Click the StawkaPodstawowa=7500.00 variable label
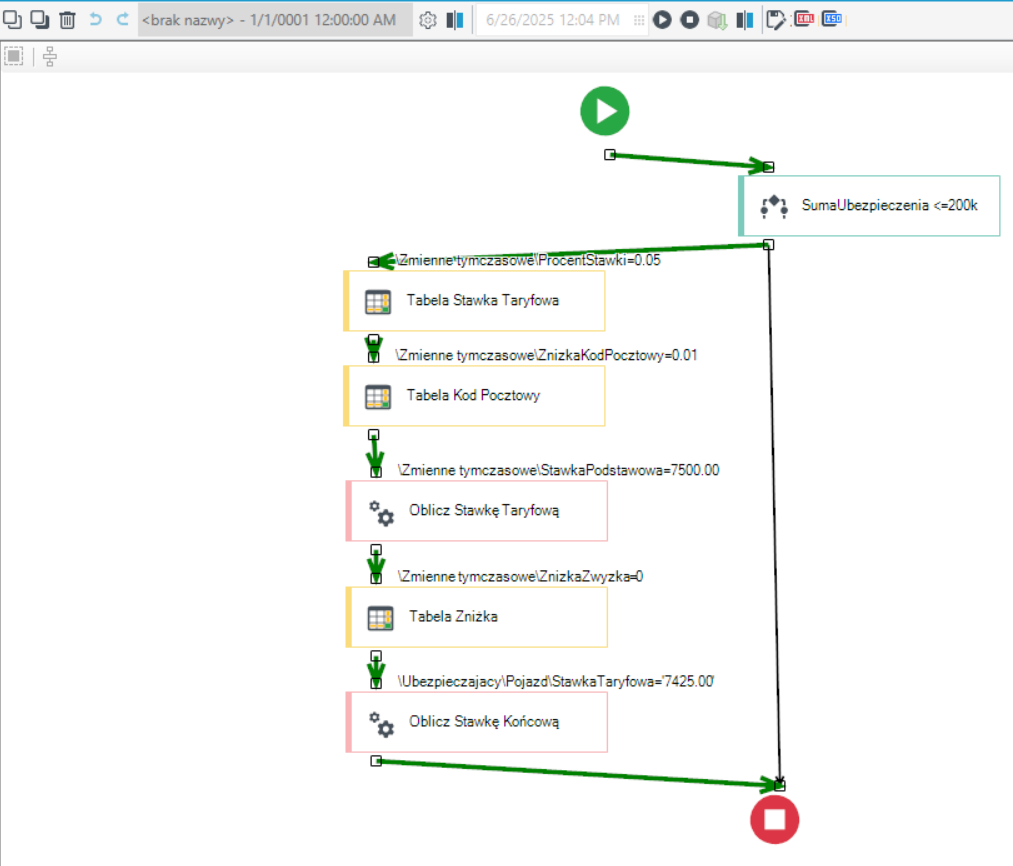The width and height of the screenshot is (1013, 866). pos(558,470)
